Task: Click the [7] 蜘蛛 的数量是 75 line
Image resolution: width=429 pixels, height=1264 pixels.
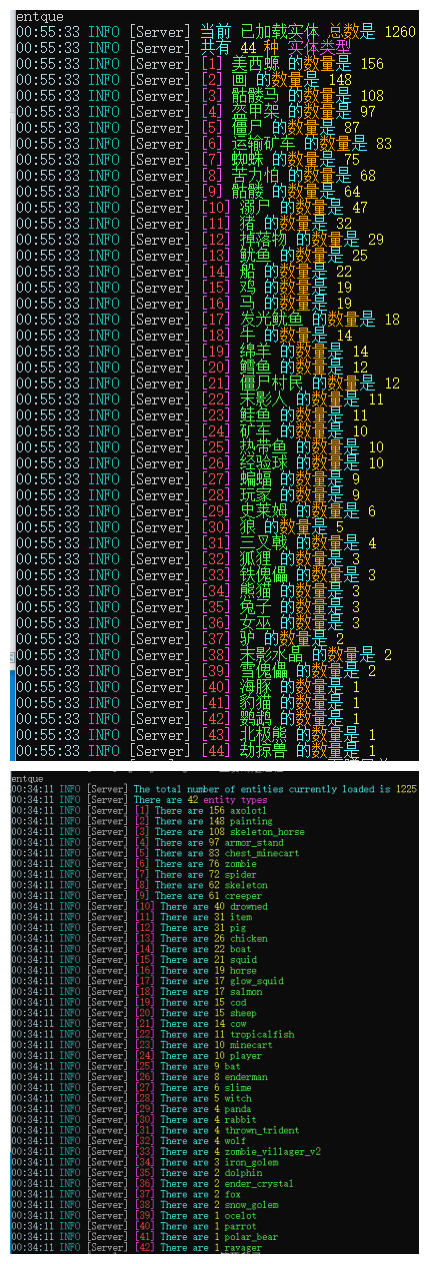Action: 188,159
